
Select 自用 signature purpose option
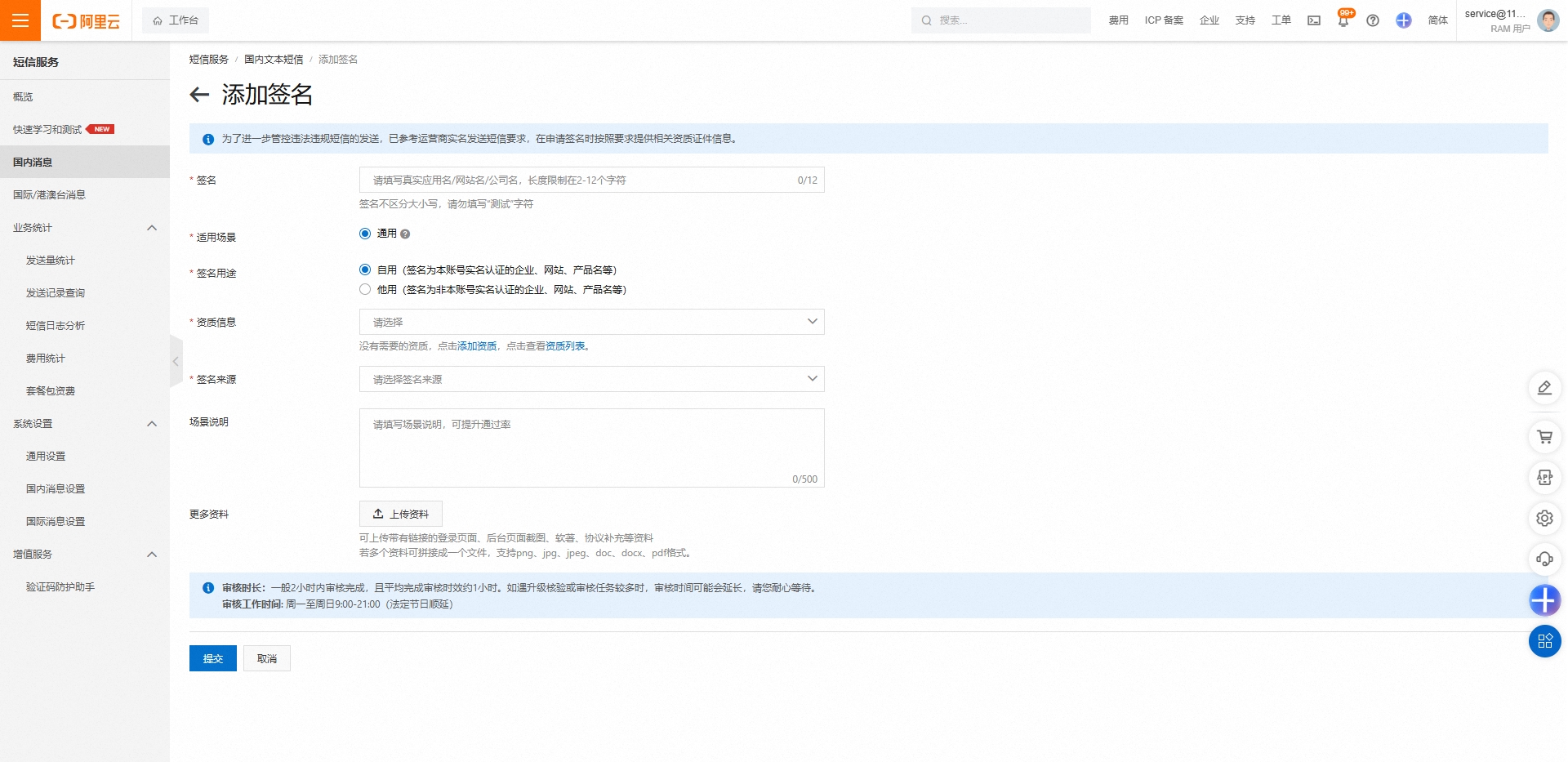365,270
